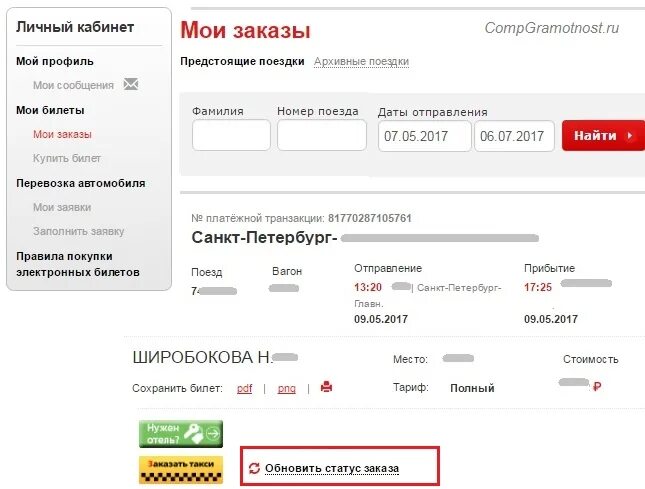Save ticket as pdf link
645x489 pixels.
pyautogui.click(x=244, y=388)
